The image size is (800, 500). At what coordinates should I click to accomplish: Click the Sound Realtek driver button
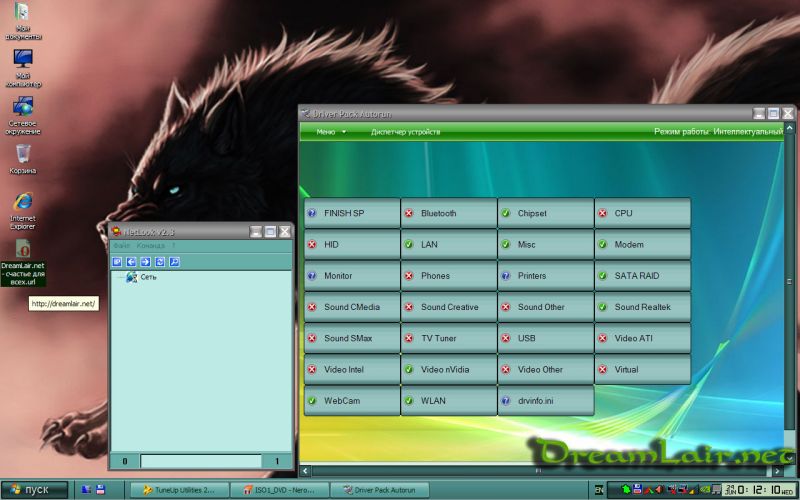pos(643,307)
